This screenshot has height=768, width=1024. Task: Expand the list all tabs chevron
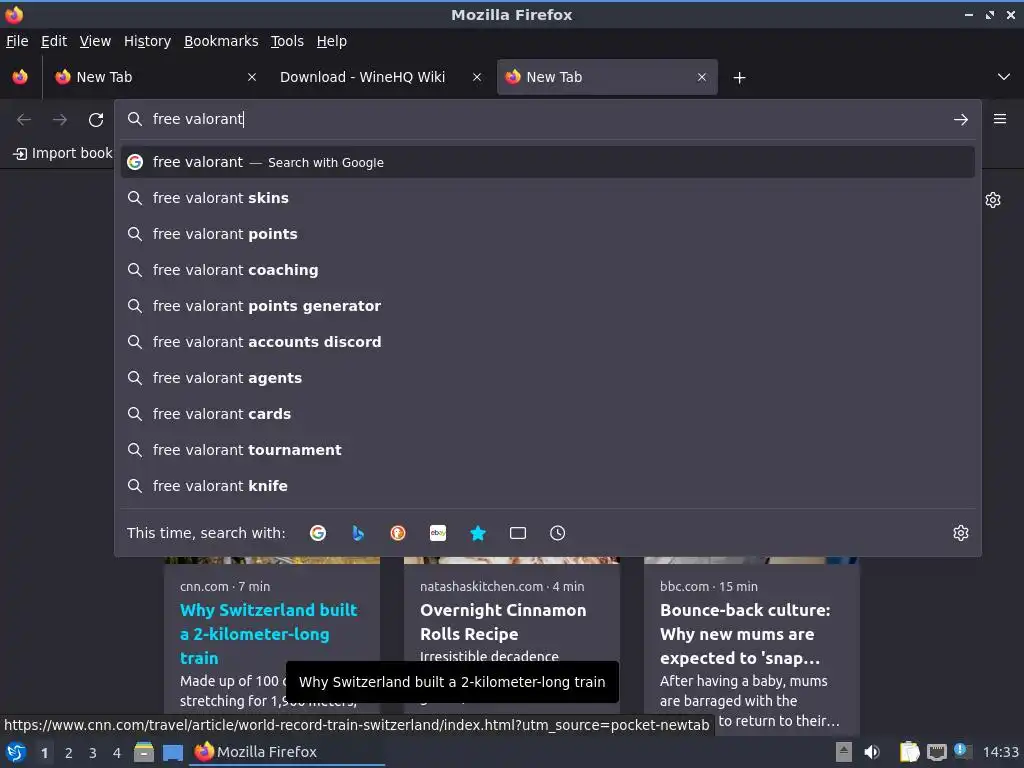tap(1004, 77)
